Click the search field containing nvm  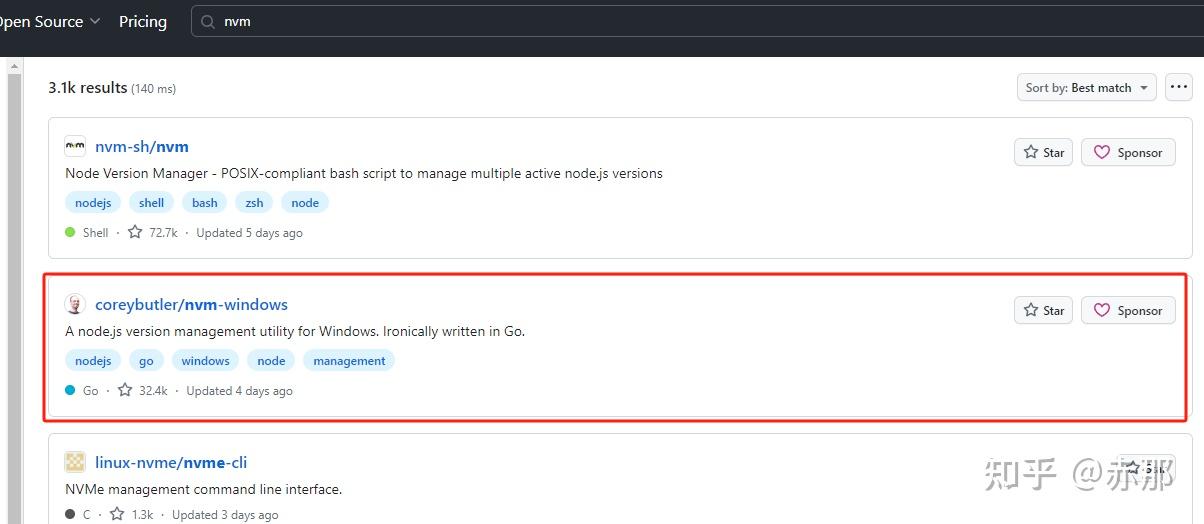(x=600, y=21)
